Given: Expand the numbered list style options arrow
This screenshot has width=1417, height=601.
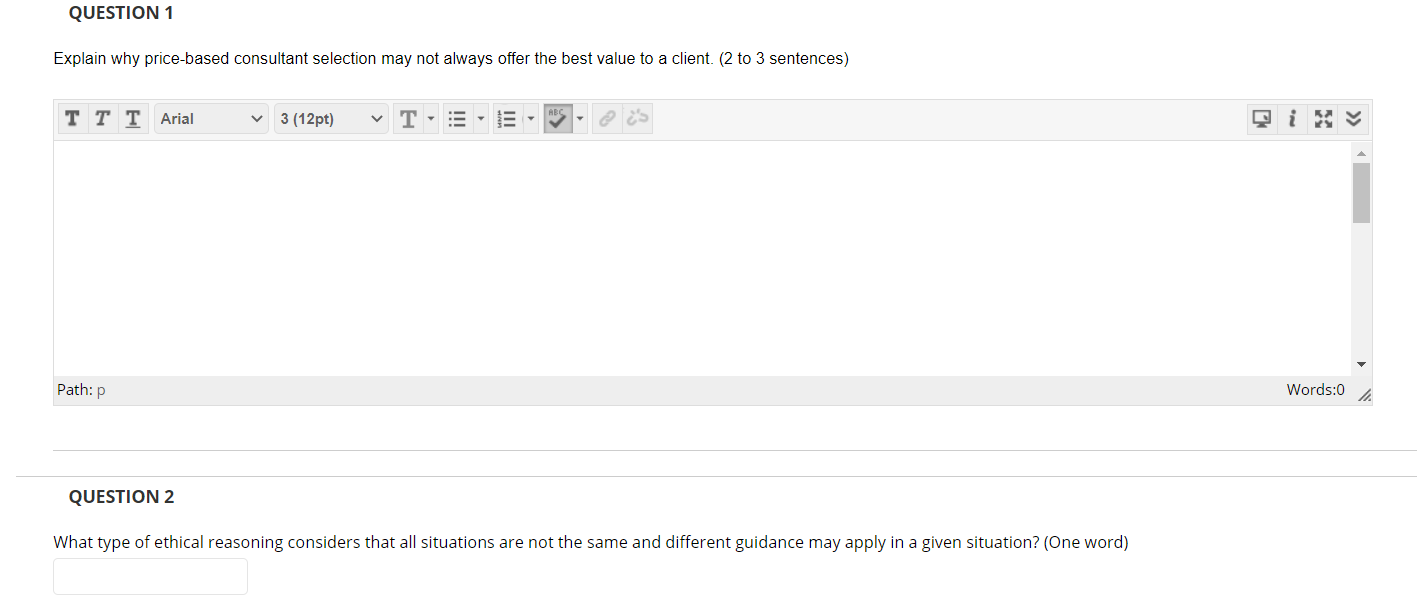Looking at the screenshot, I should [531, 118].
